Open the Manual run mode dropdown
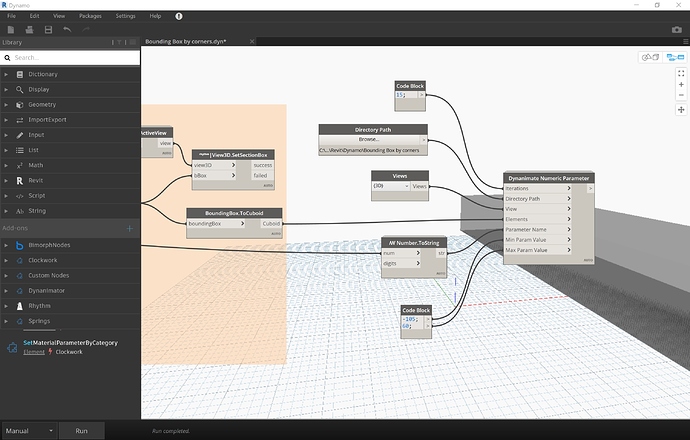Screen dimensions: 690x440 click(29, 431)
